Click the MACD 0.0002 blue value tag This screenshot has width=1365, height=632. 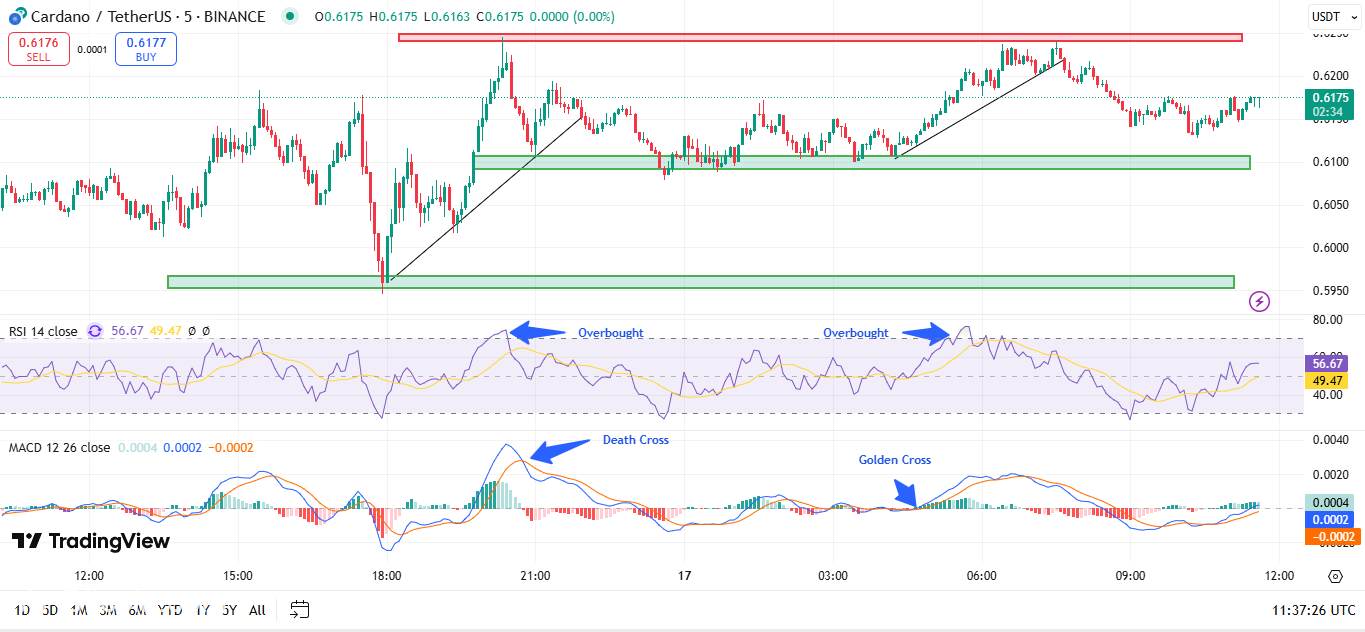(x=1330, y=520)
